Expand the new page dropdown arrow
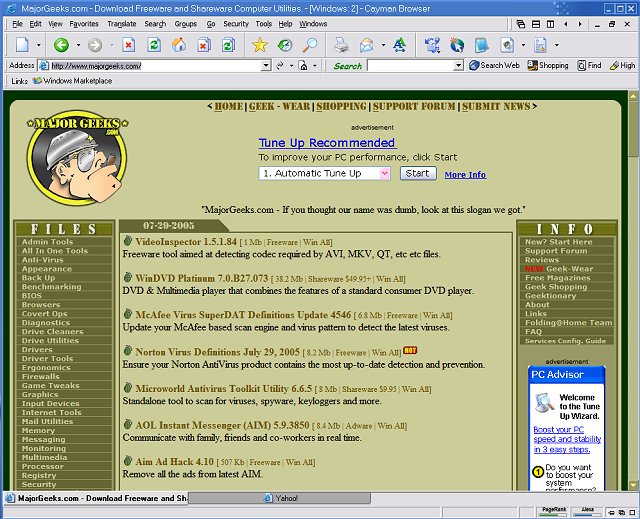The image size is (640, 519). pos(39,45)
